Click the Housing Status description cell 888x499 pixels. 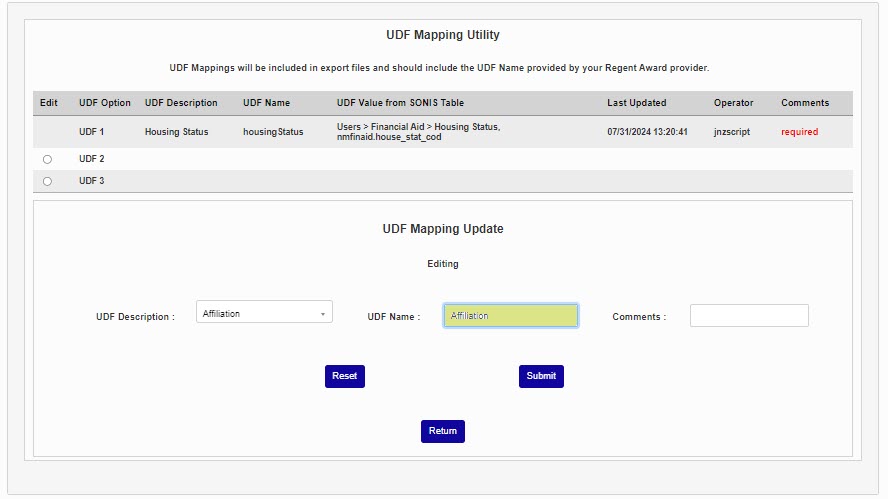pyautogui.click(x=176, y=132)
